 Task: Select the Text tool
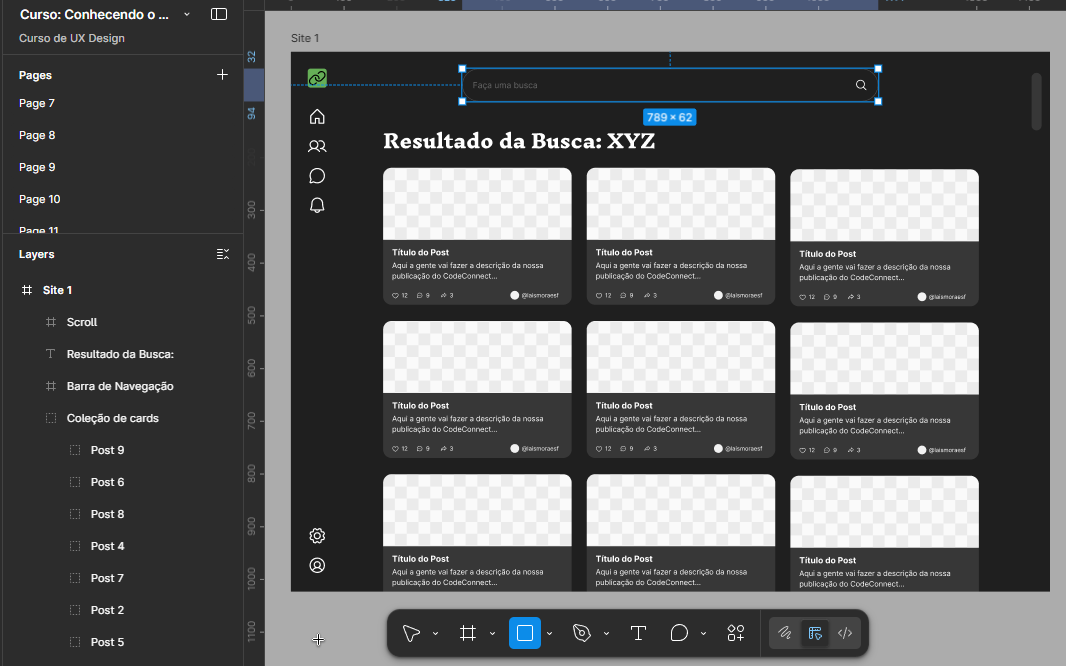click(638, 633)
